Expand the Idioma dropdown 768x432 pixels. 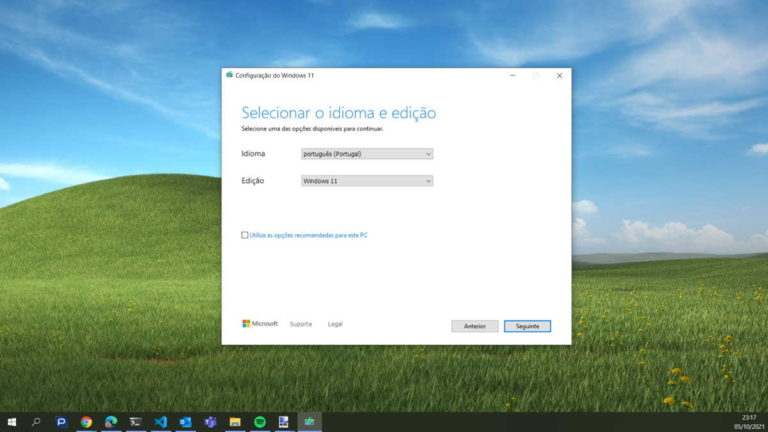pyautogui.click(x=367, y=154)
